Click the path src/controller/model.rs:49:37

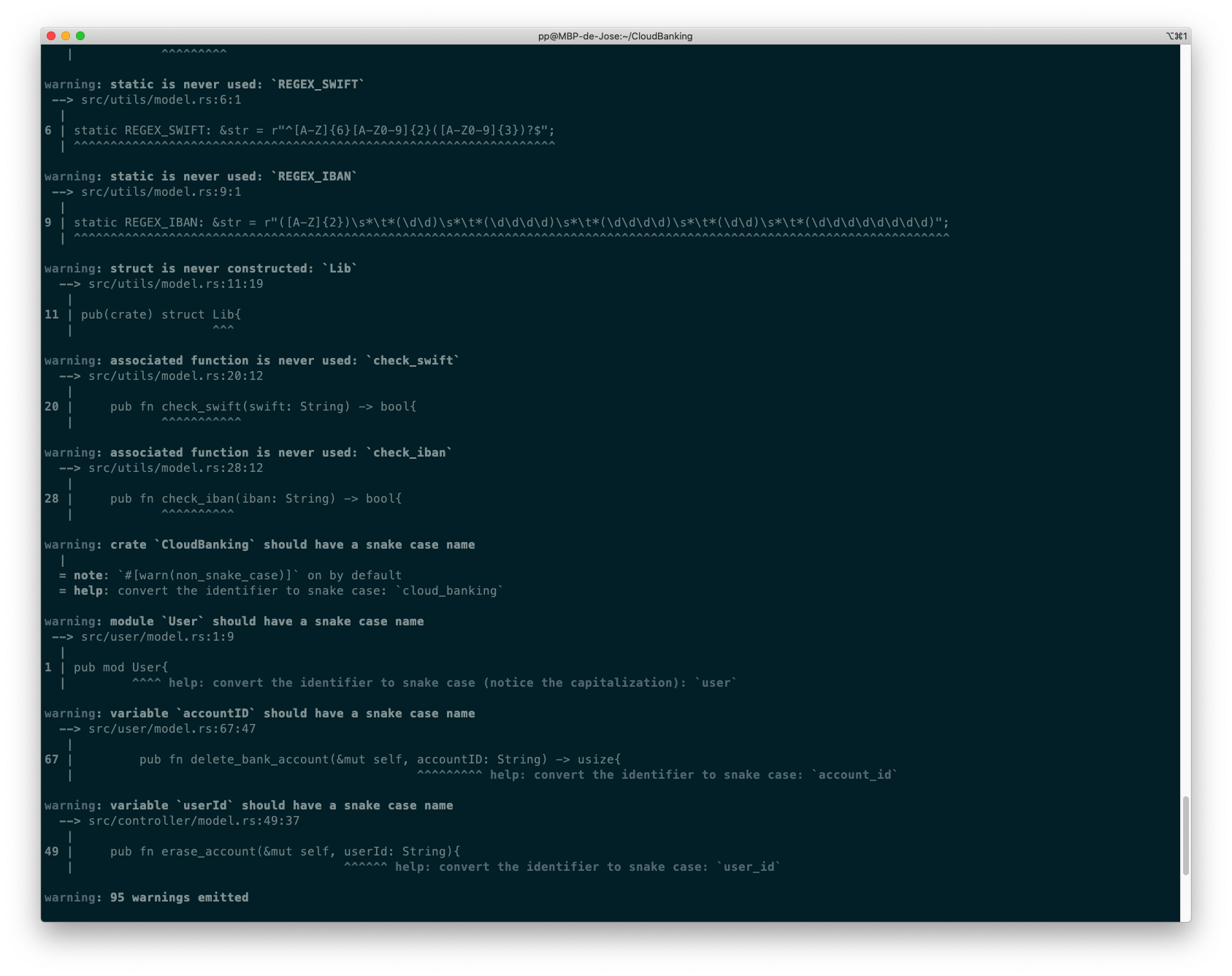click(194, 821)
